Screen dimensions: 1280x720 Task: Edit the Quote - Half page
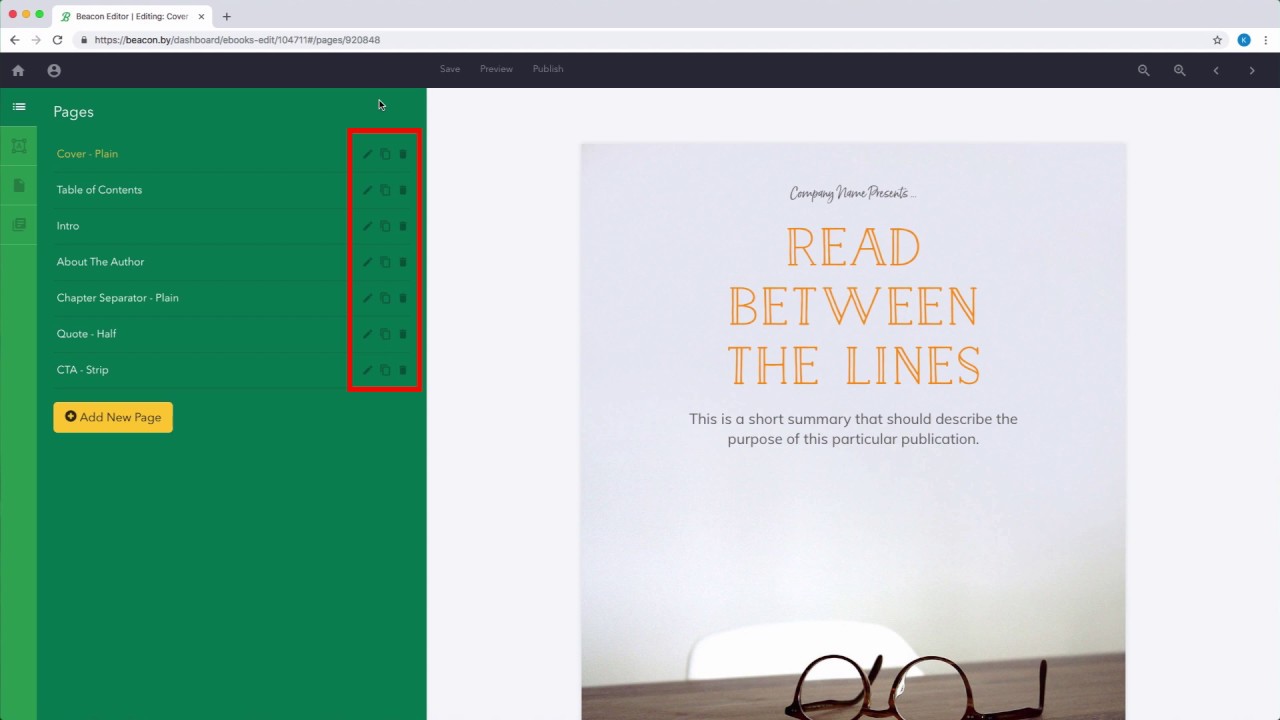(367, 334)
